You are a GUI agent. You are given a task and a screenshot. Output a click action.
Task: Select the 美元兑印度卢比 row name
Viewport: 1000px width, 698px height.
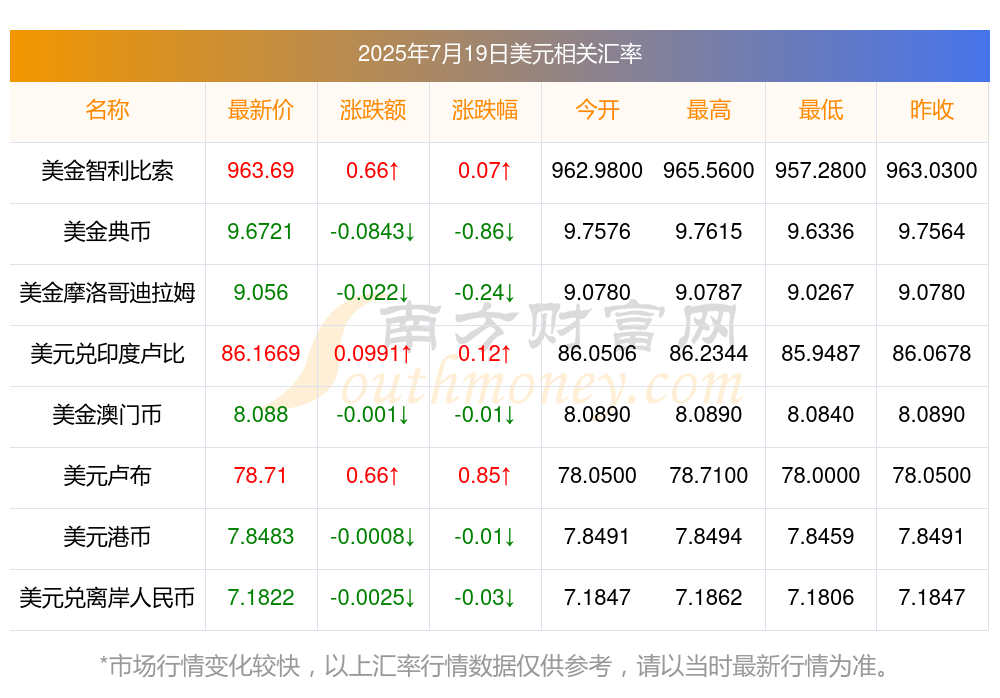point(107,353)
